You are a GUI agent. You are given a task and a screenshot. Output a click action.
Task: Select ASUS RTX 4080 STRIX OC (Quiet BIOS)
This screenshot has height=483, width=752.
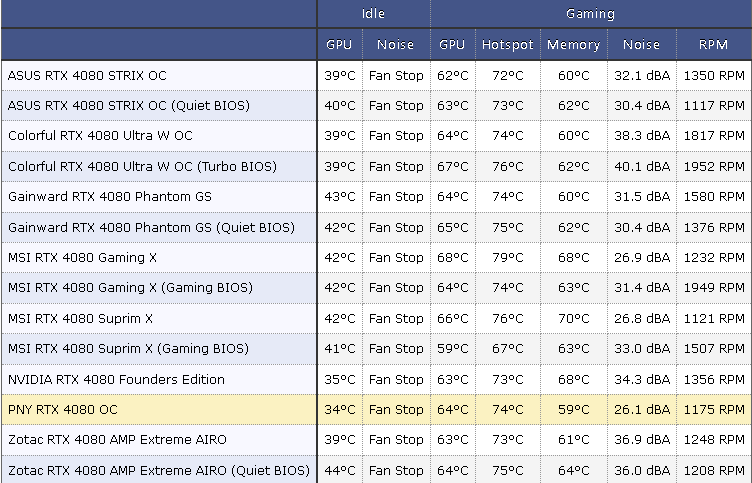(376, 106)
